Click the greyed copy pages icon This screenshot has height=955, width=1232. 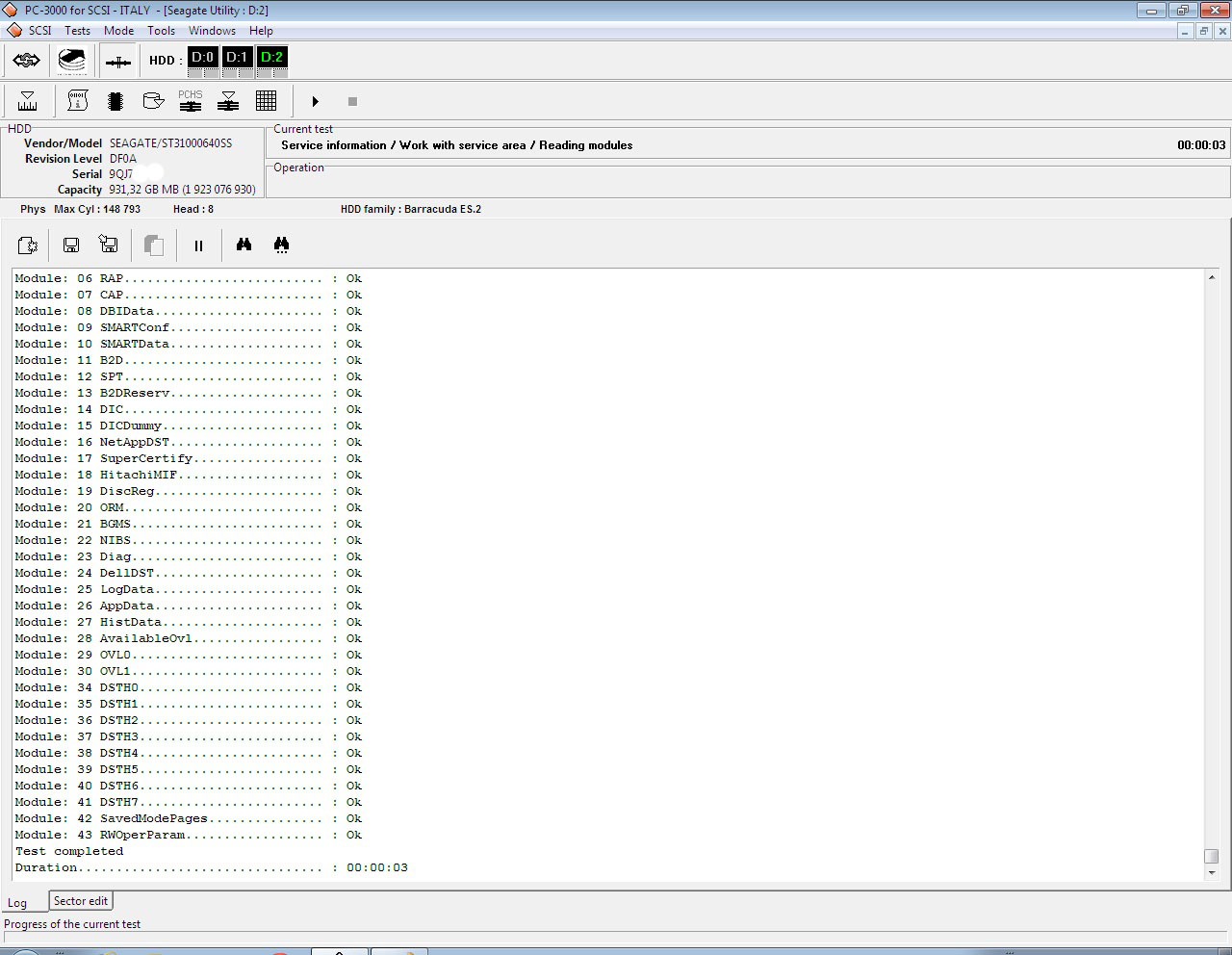coord(153,245)
